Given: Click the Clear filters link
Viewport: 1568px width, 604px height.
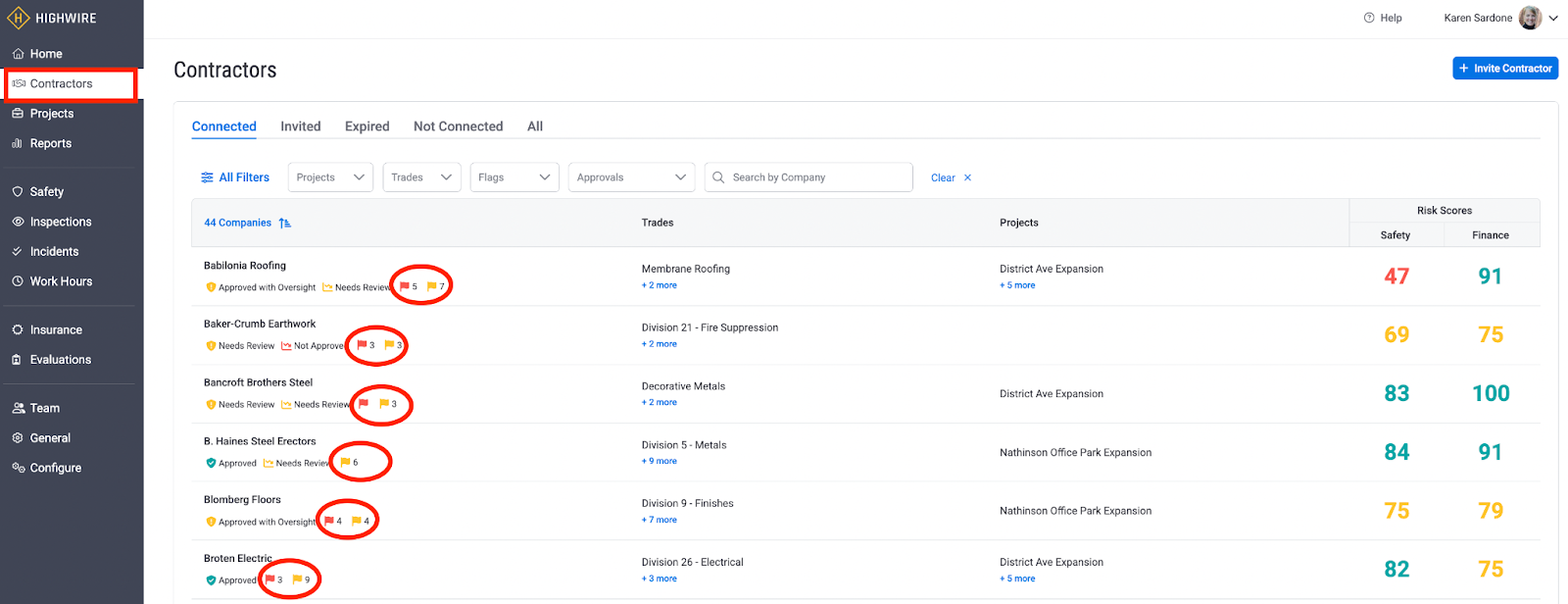Looking at the screenshot, I should (x=951, y=178).
